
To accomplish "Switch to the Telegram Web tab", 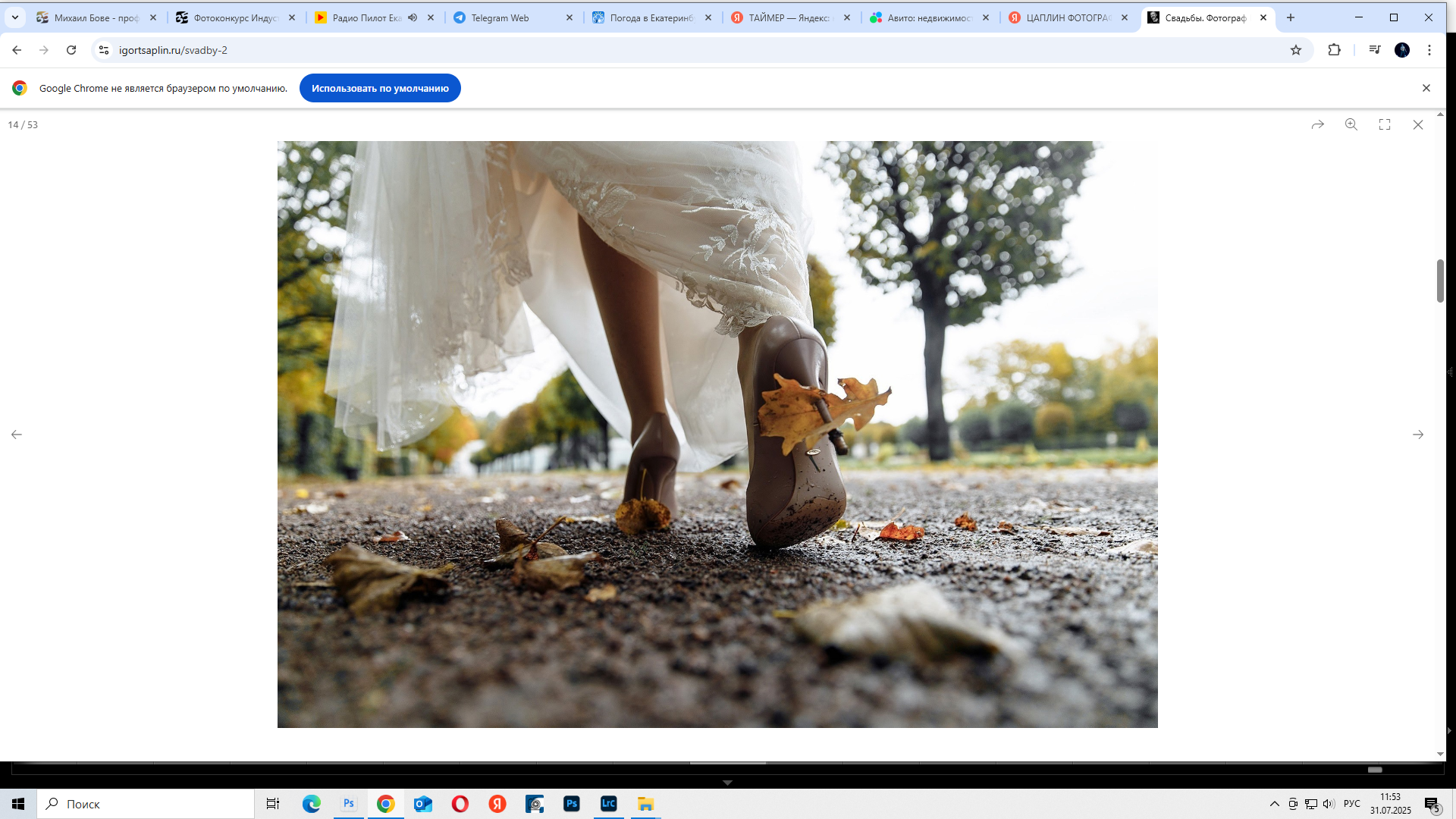I will pyautogui.click(x=500, y=17).
